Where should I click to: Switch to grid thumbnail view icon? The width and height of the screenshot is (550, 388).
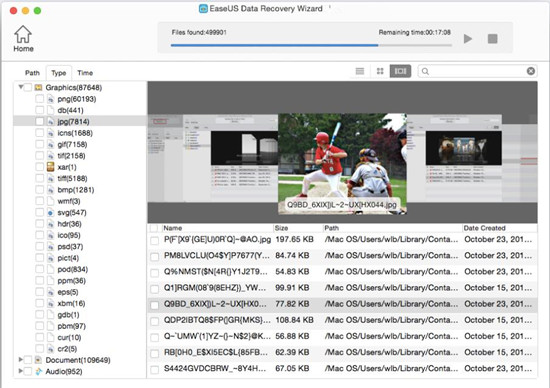(380, 71)
